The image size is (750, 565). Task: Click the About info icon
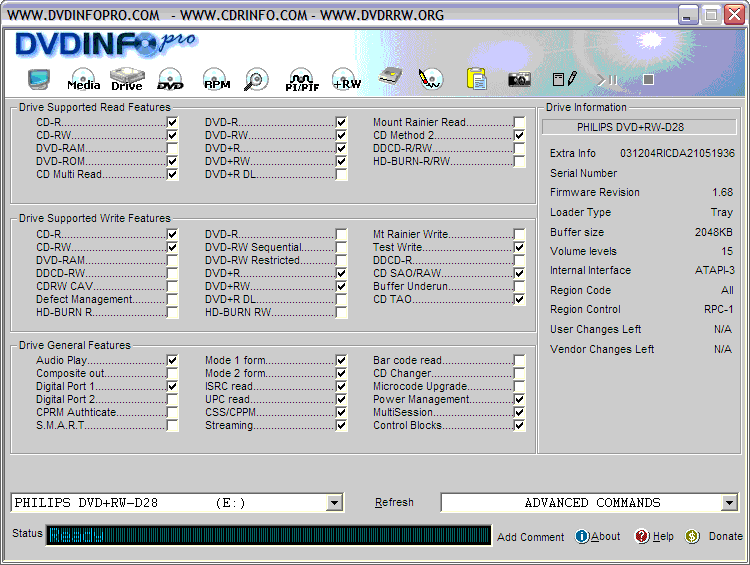click(582, 536)
